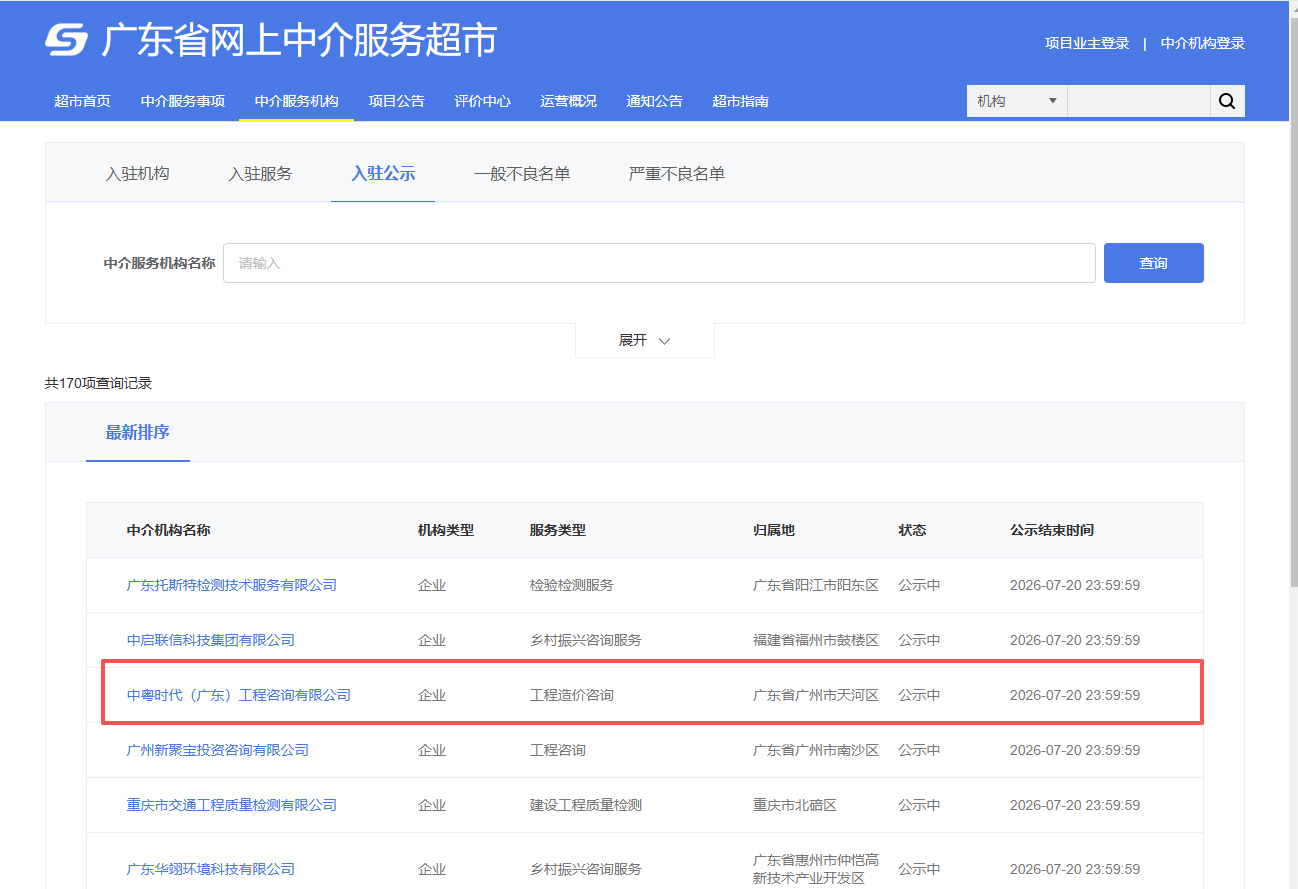1298x889 pixels.
Task: Open 通知公告 navigation item
Action: [x=654, y=101]
